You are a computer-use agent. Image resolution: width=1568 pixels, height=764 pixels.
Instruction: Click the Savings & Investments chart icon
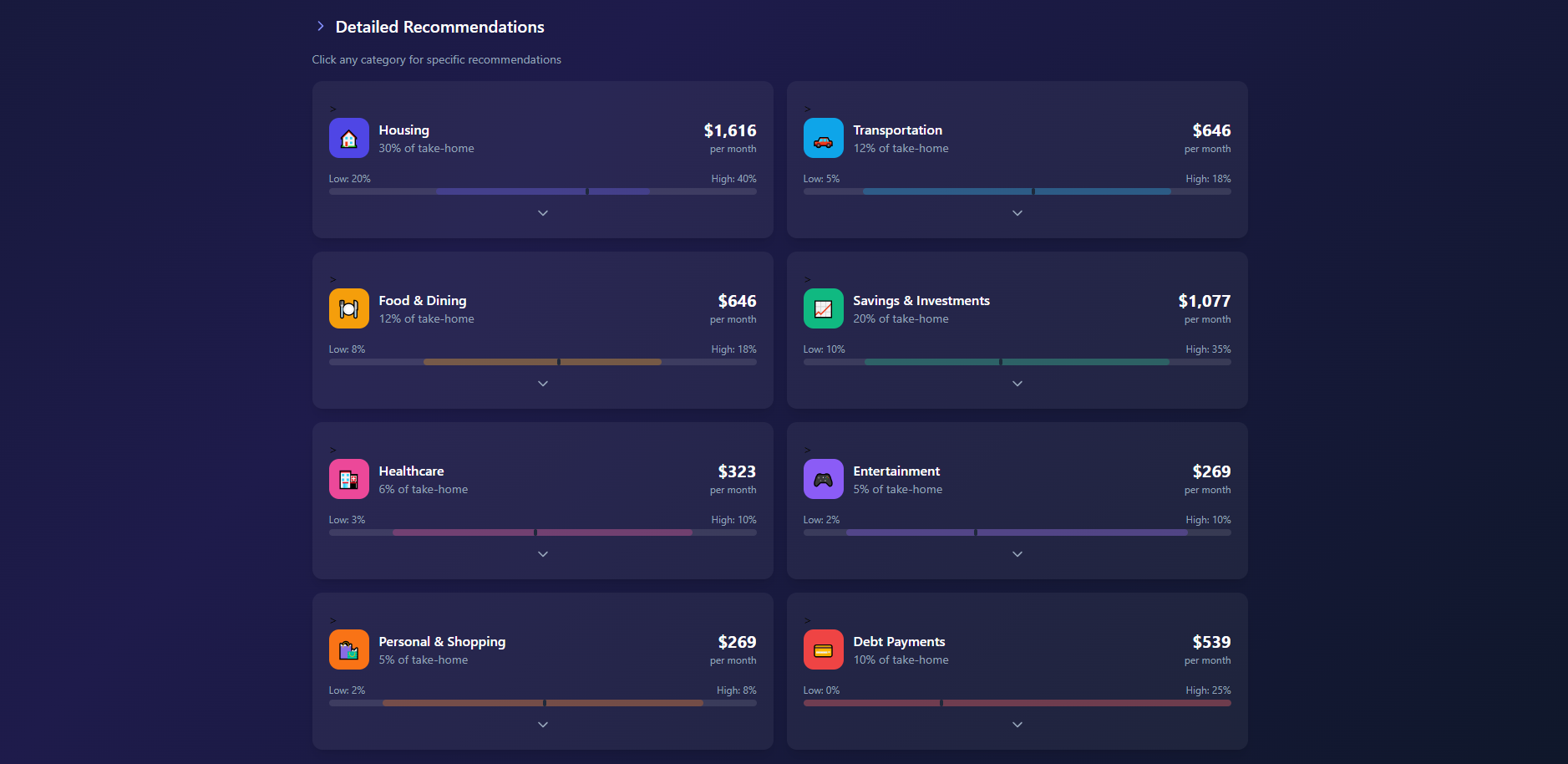(823, 308)
